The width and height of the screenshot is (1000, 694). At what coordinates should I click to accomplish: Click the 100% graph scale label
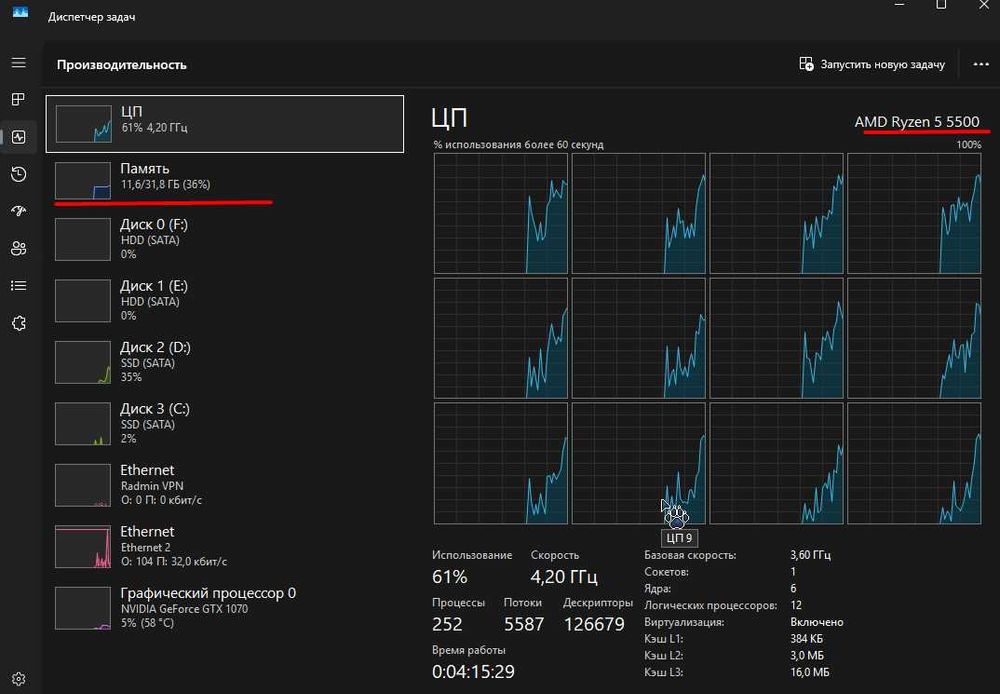pos(968,145)
